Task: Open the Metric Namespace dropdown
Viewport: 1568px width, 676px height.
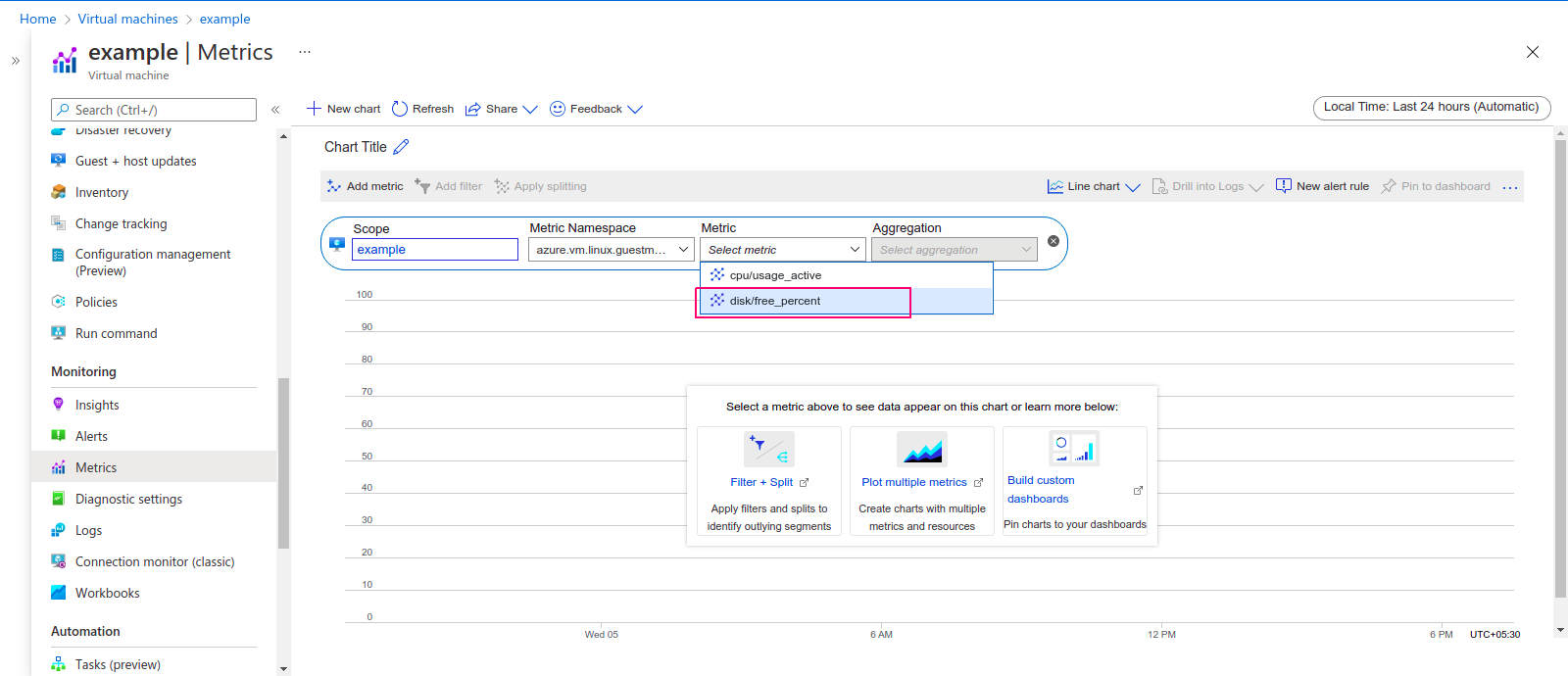Action: (612, 250)
